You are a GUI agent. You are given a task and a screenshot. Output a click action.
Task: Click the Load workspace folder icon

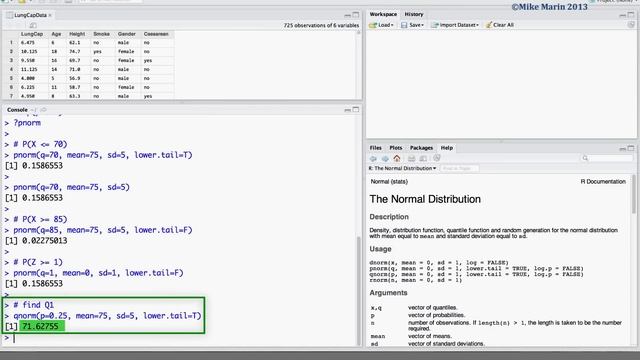click(372, 25)
